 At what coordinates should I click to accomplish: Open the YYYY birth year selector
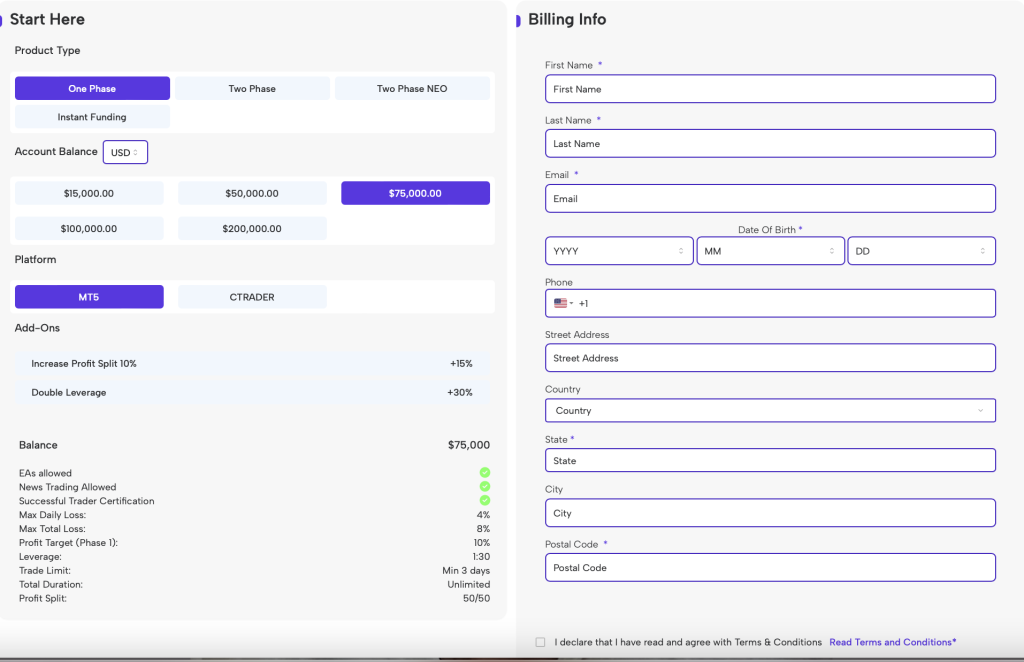[619, 251]
